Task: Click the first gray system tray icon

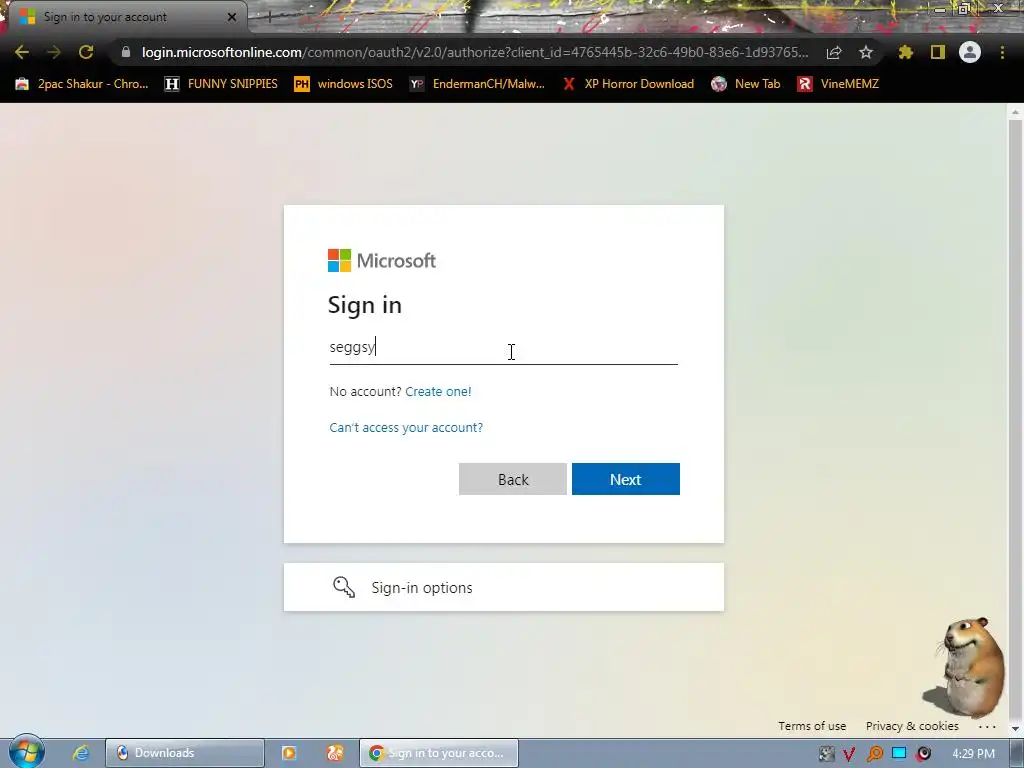Action: click(826, 754)
